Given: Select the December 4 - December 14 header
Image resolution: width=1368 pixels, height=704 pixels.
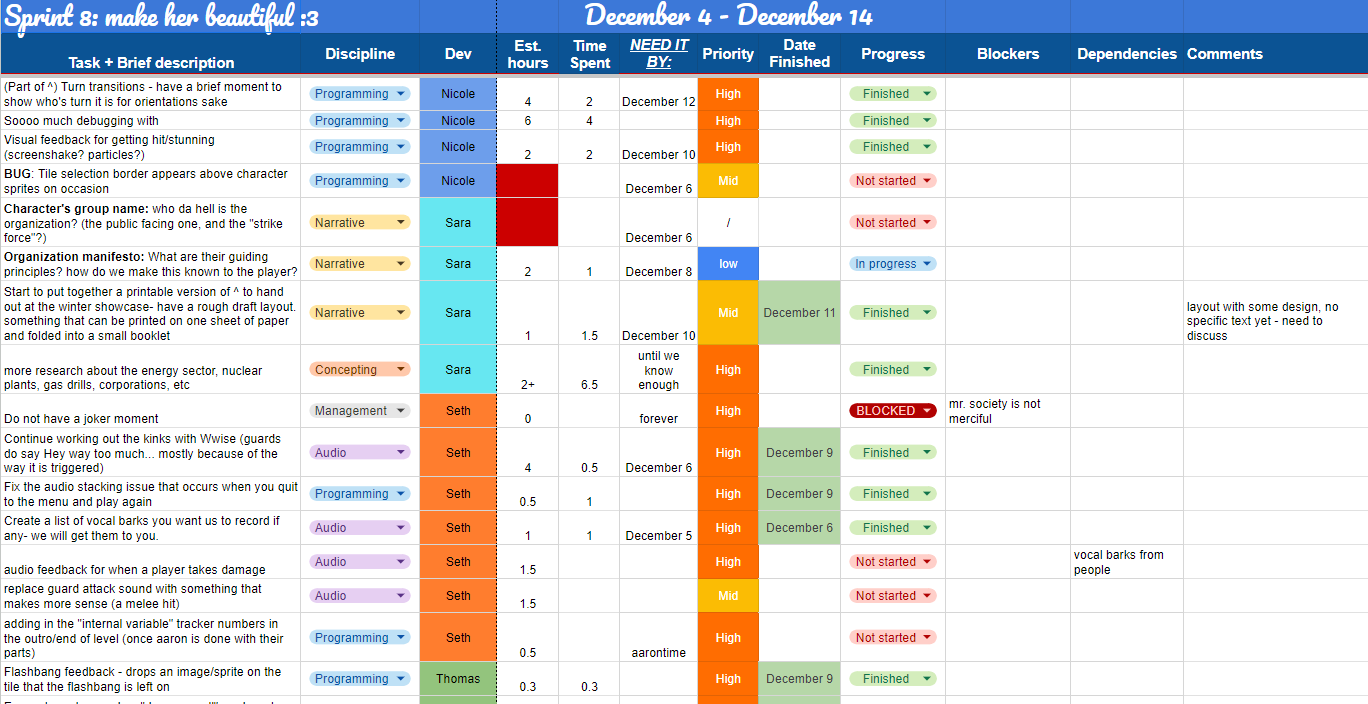Looking at the screenshot, I should click(x=728, y=16).
